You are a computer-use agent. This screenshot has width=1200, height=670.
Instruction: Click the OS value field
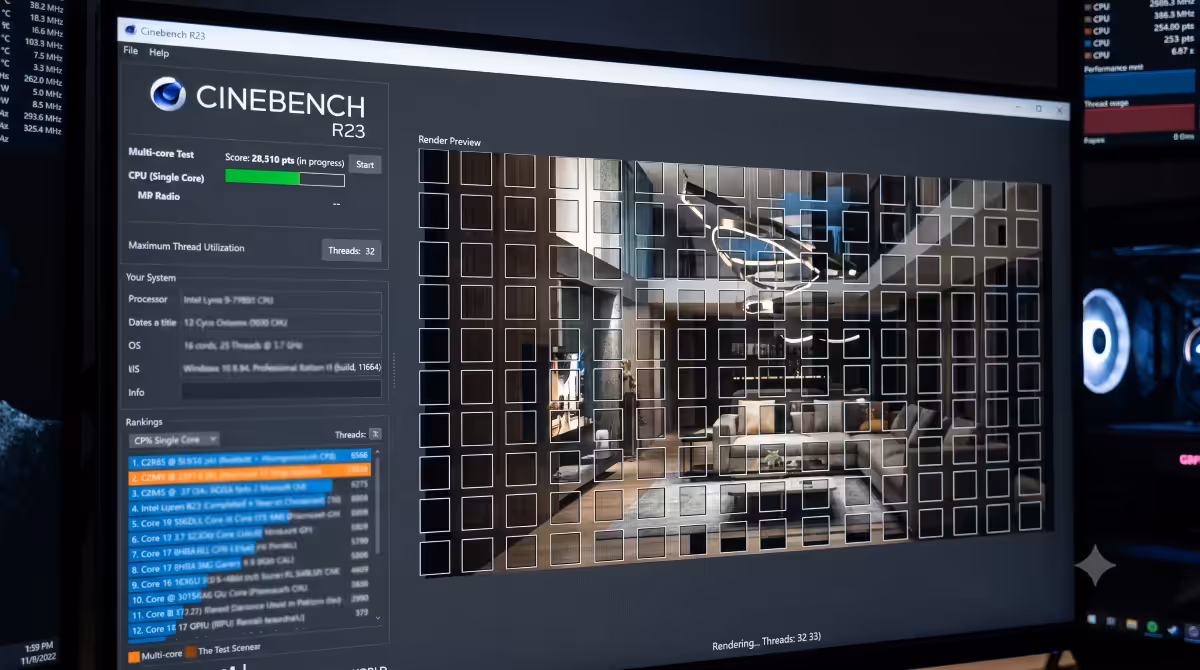click(x=280, y=346)
